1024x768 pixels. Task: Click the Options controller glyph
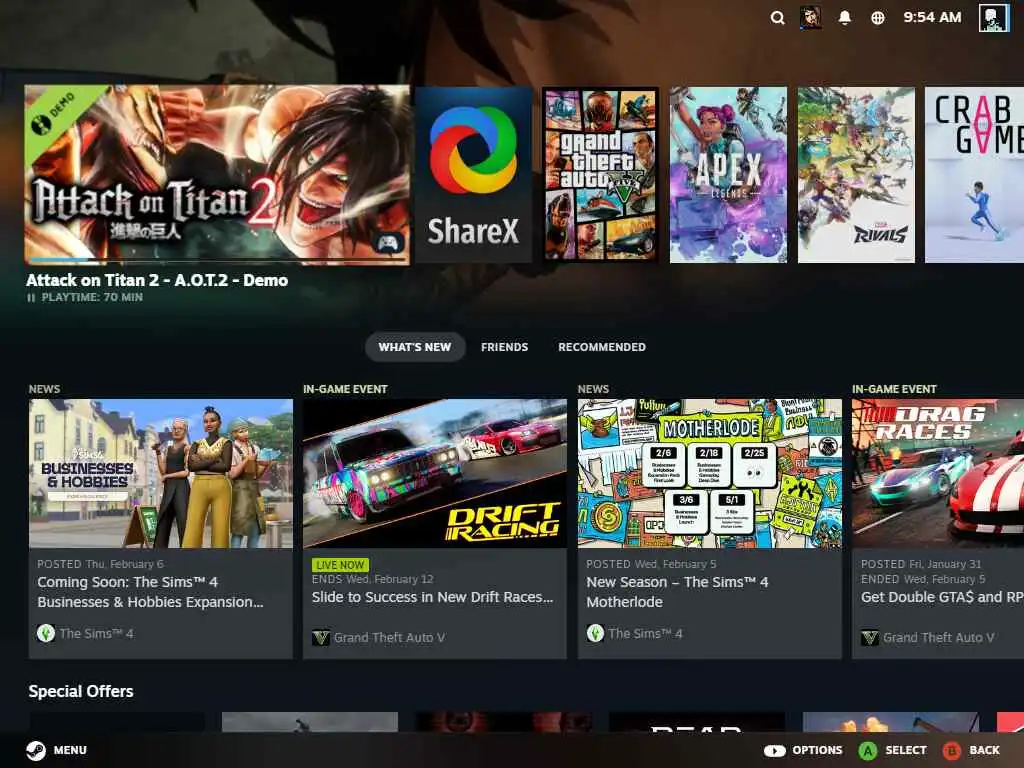[775, 751]
